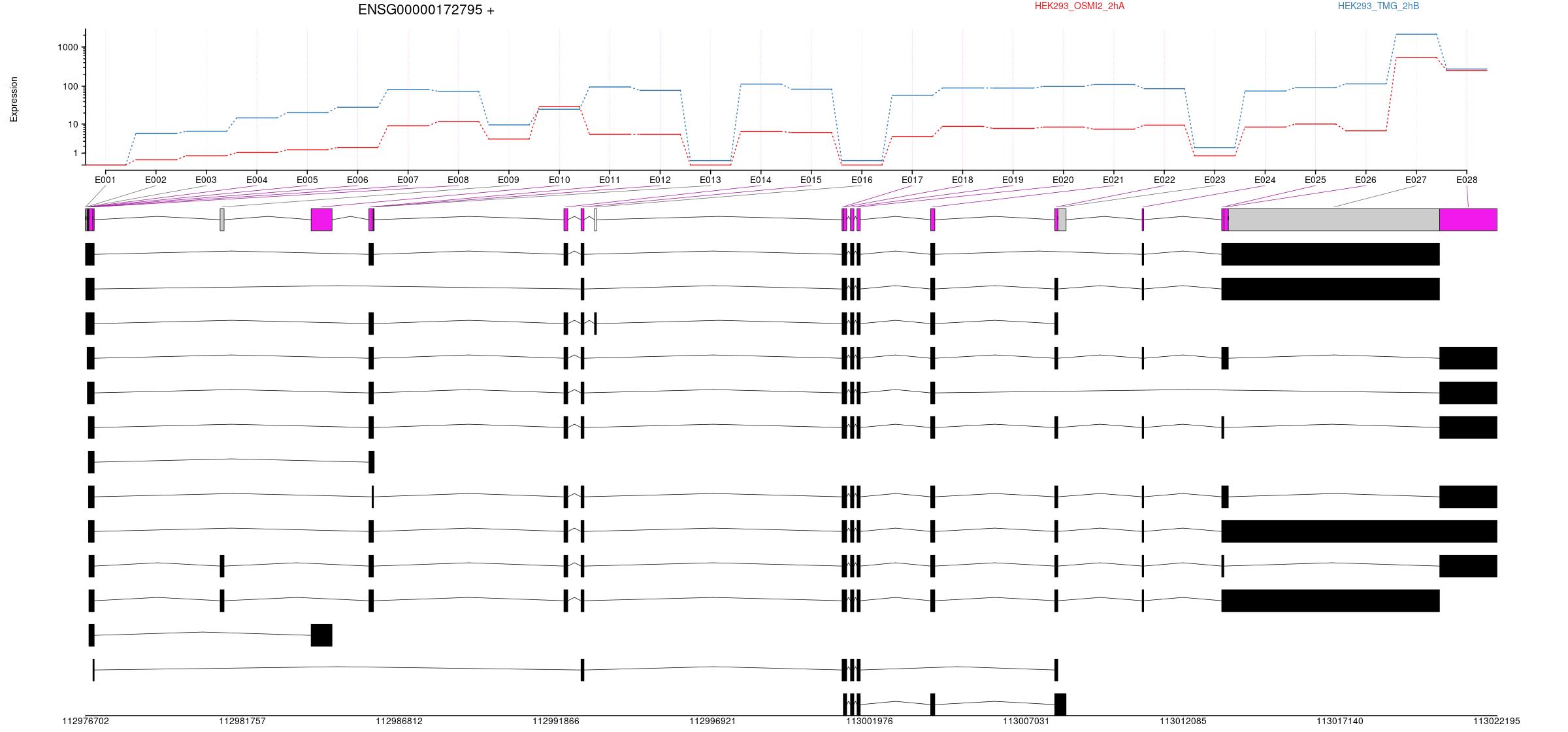This screenshot has width=1568, height=732.
Task: Choose genomic coordinate 113007031
Action: pos(1026,721)
